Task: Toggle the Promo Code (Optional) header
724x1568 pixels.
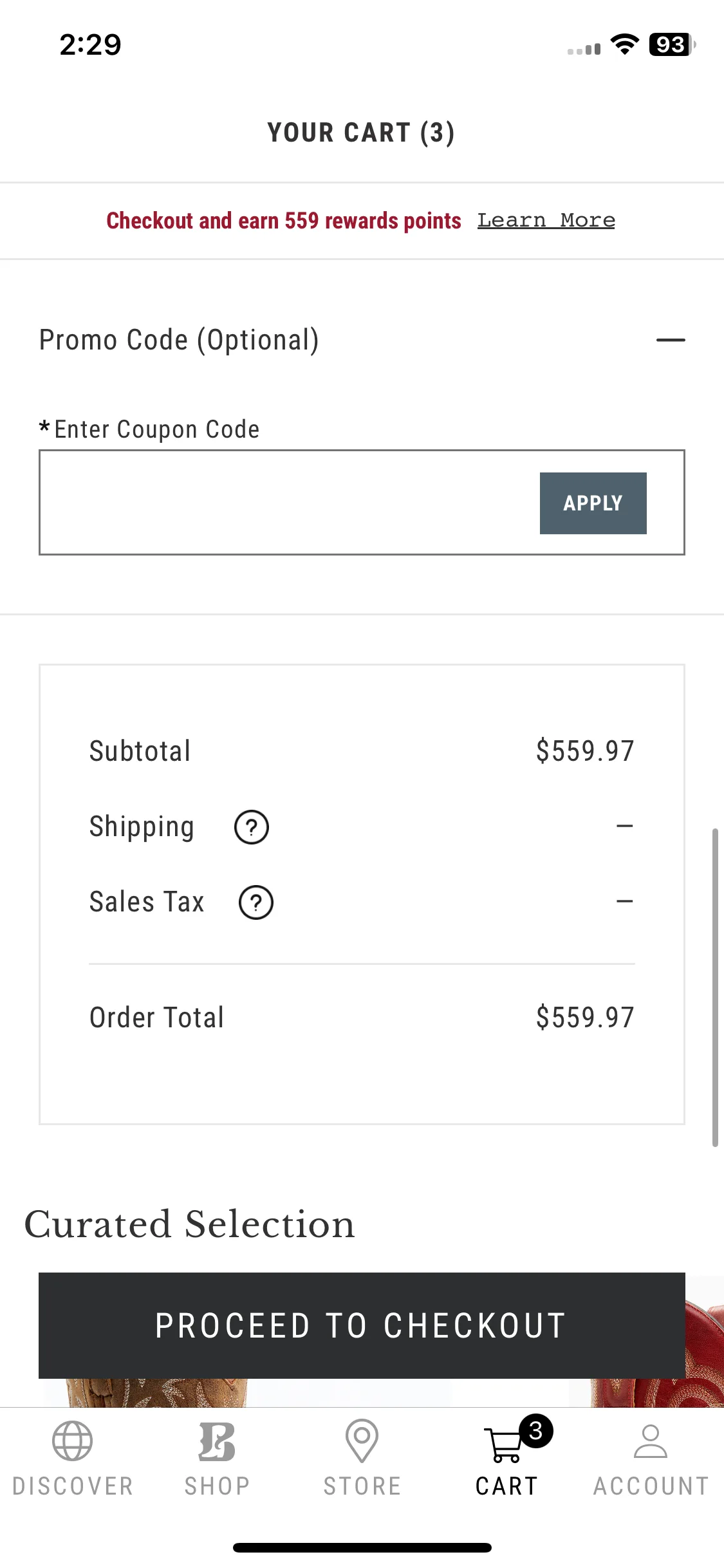Action: coord(362,340)
